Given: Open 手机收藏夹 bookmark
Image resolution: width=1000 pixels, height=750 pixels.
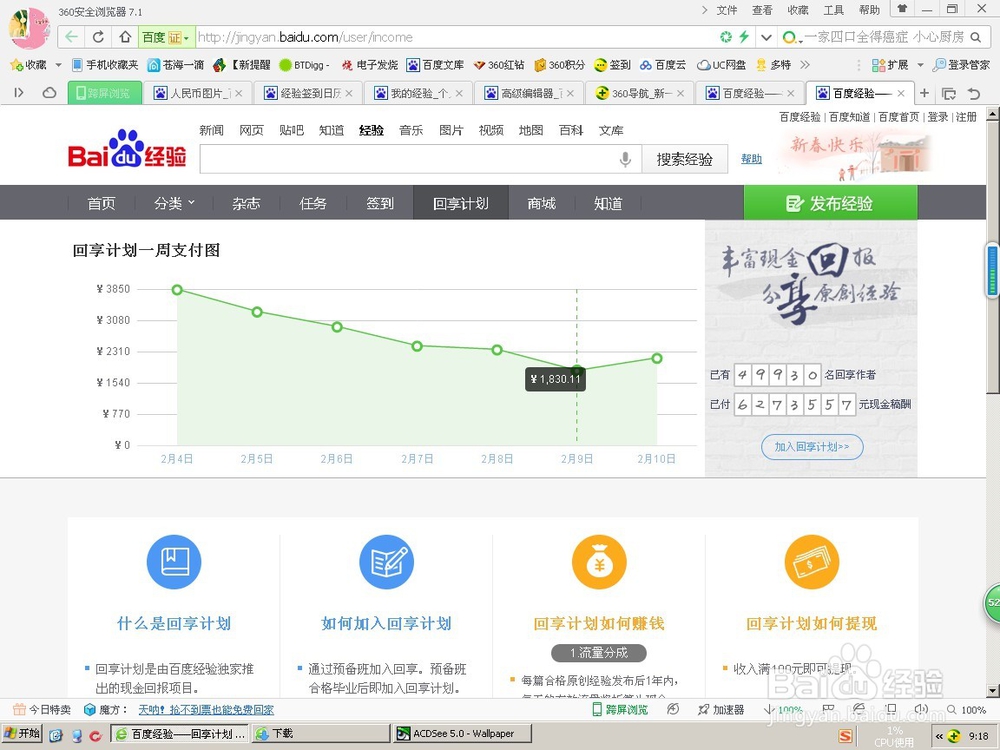Looking at the screenshot, I should coord(105,64).
